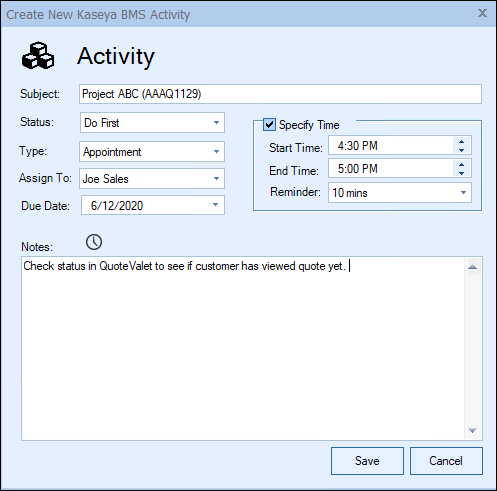This screenshot has height=491, width=497.
Task: Increase Start Time with the up arrow
Action: coord(461,142)
